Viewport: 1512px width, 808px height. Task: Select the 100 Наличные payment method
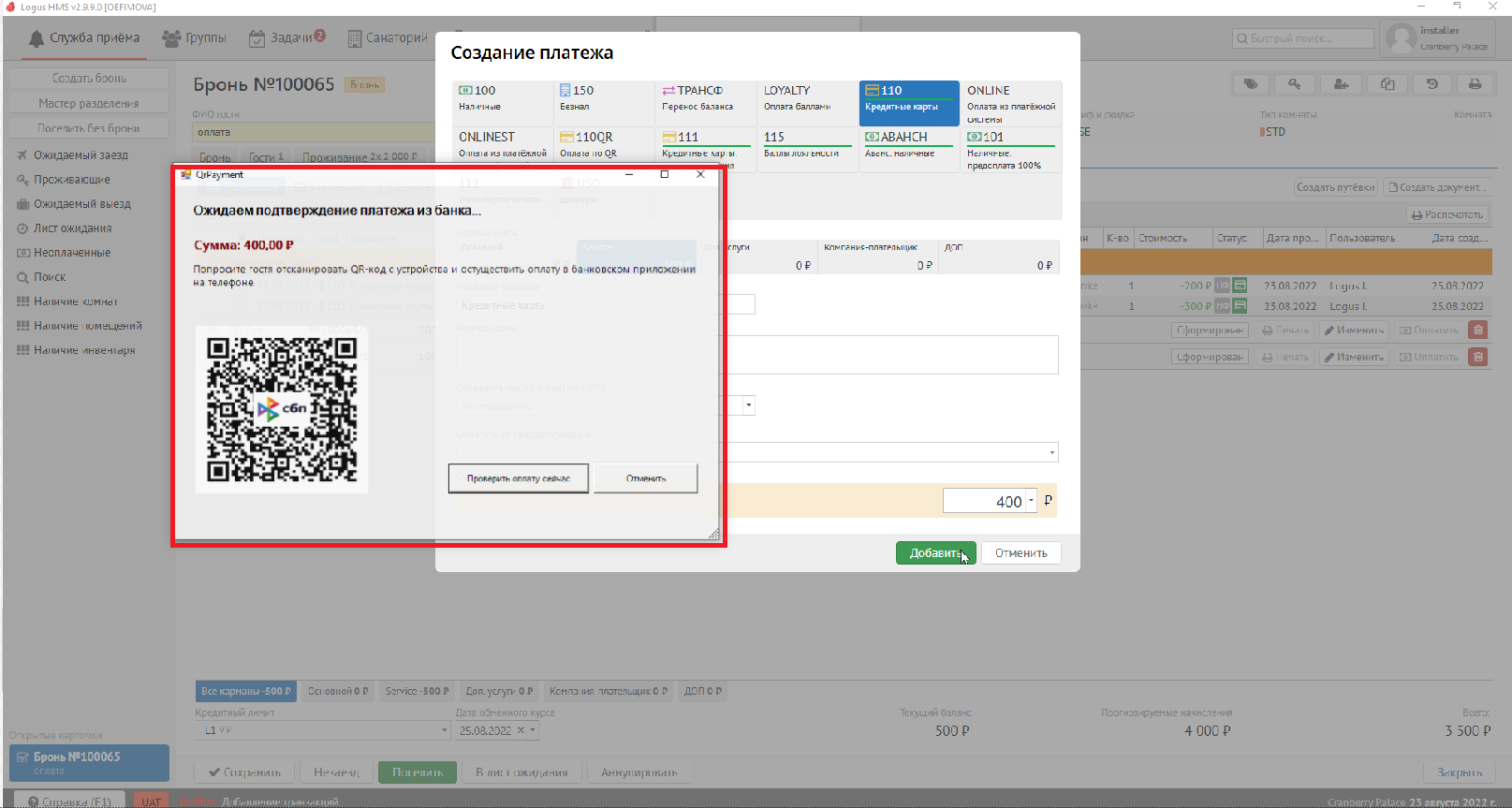503,98
